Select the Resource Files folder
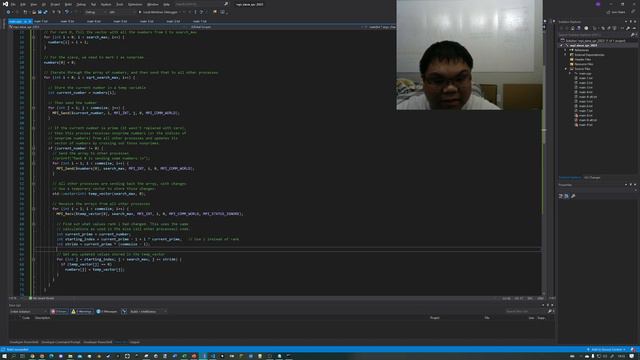This screenshot has width=640, height=360. 584,64
